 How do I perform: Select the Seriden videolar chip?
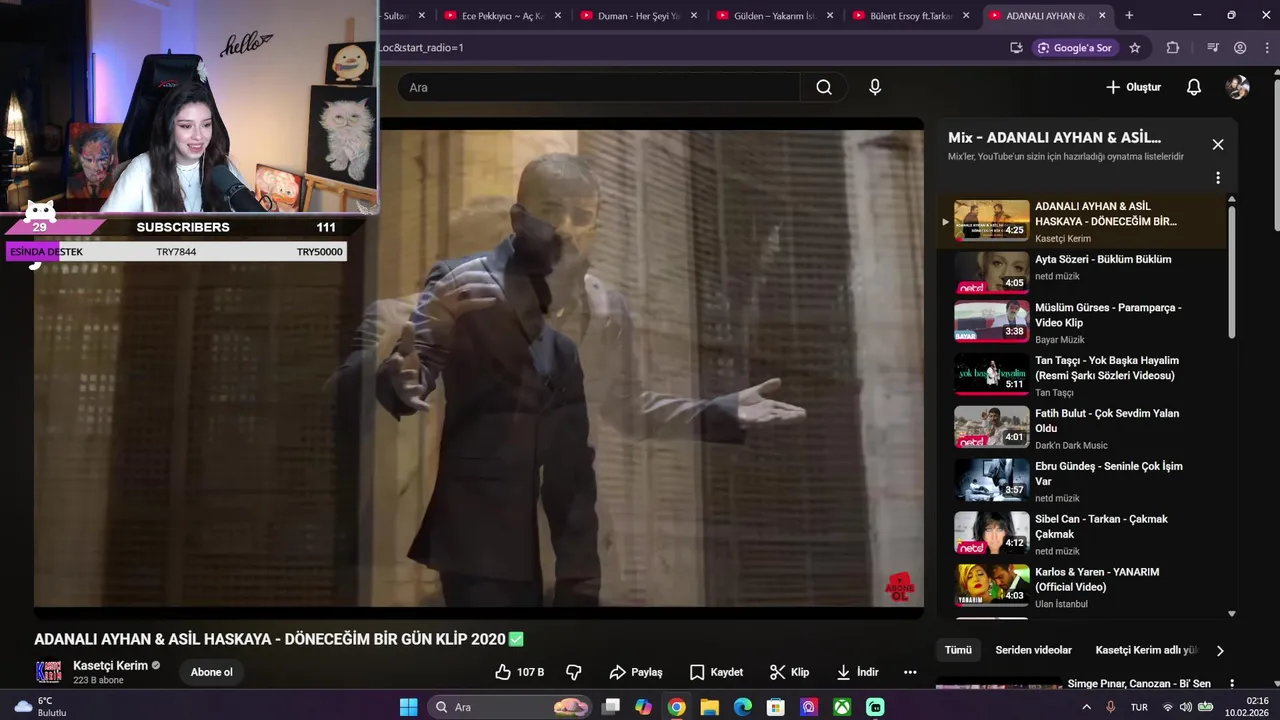click(1033, 650)
